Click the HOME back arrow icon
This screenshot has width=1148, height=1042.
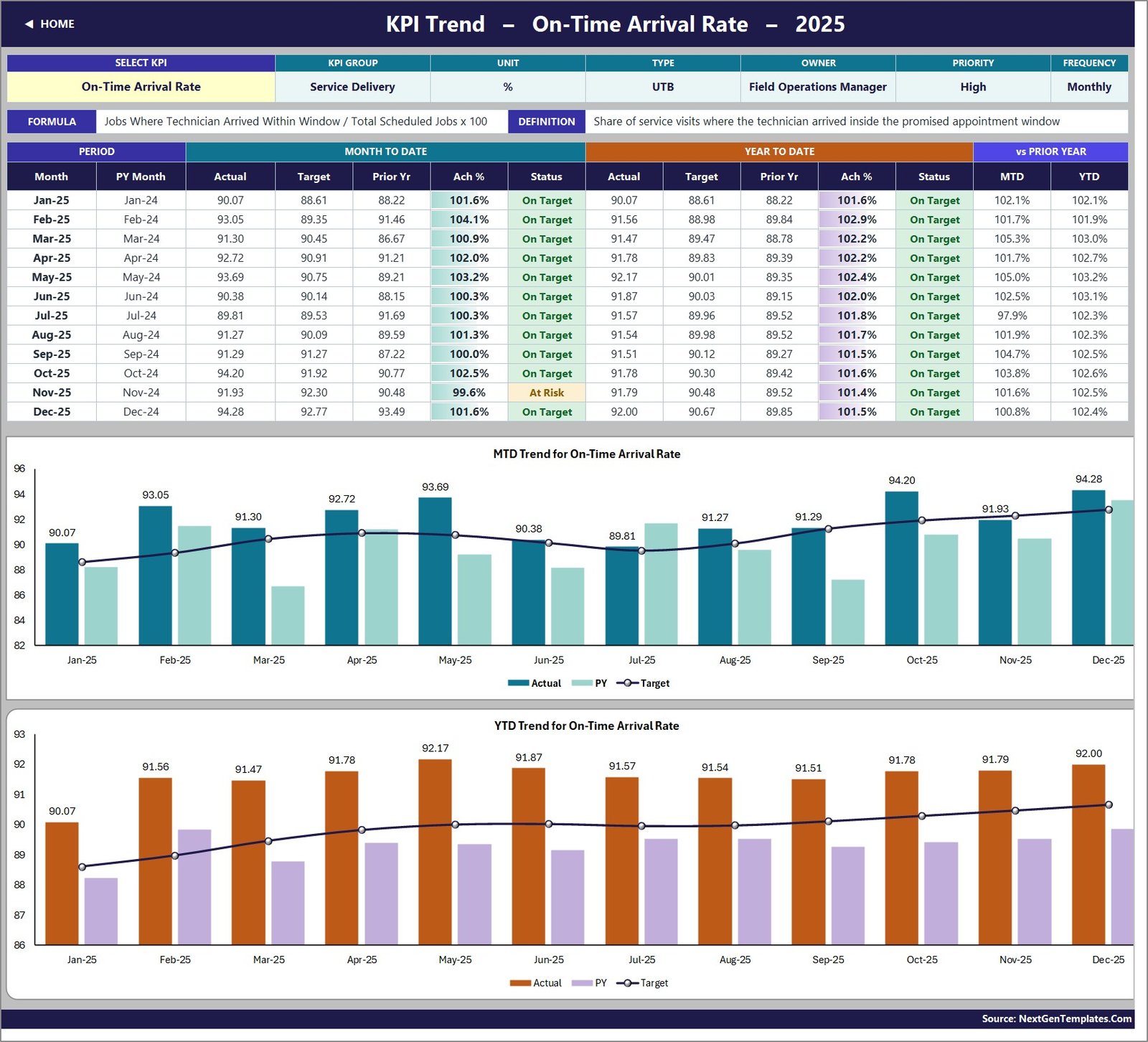29,24
